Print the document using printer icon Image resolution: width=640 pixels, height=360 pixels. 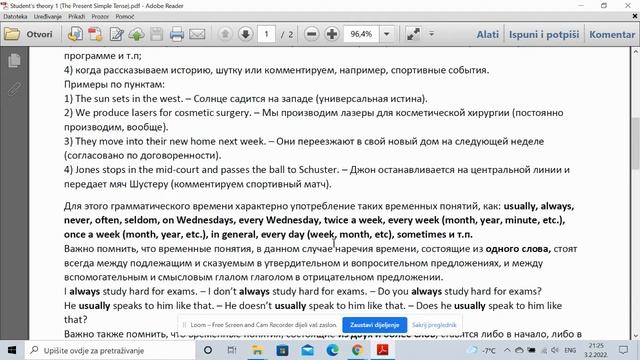click(177, 34)
